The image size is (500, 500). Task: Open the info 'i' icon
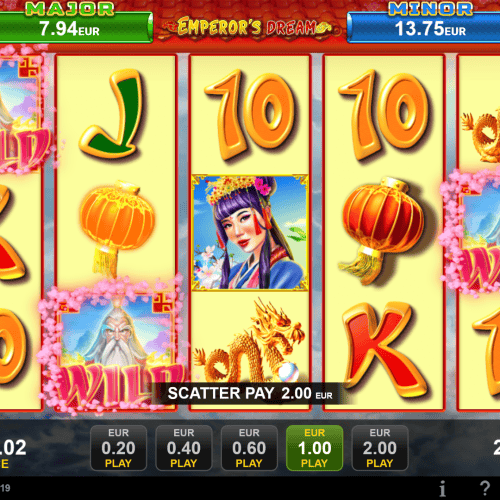(442, 489)
